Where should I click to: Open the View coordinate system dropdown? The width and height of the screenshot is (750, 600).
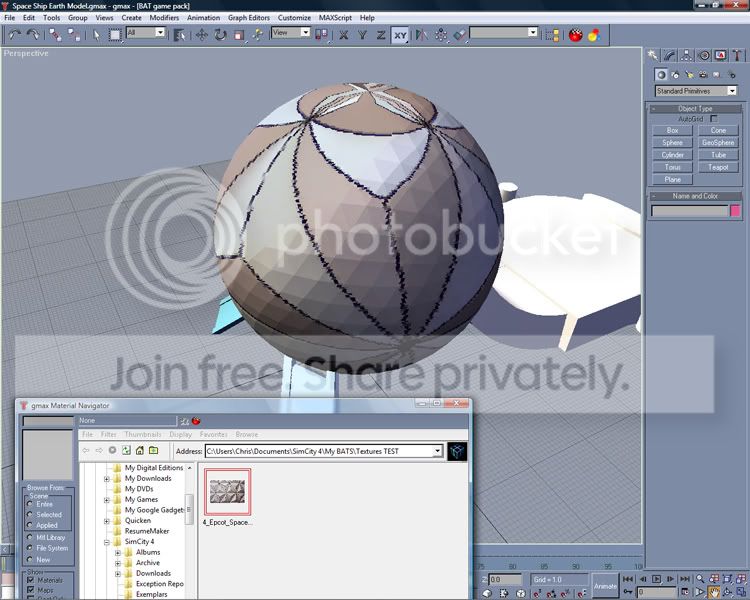click(x=305, y=33)
